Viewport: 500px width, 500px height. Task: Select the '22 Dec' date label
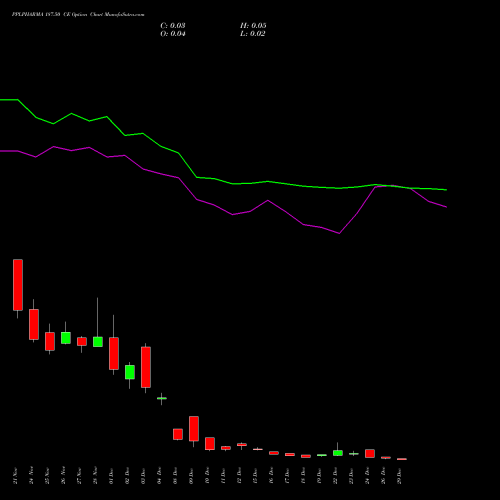(x=335, y=476)
